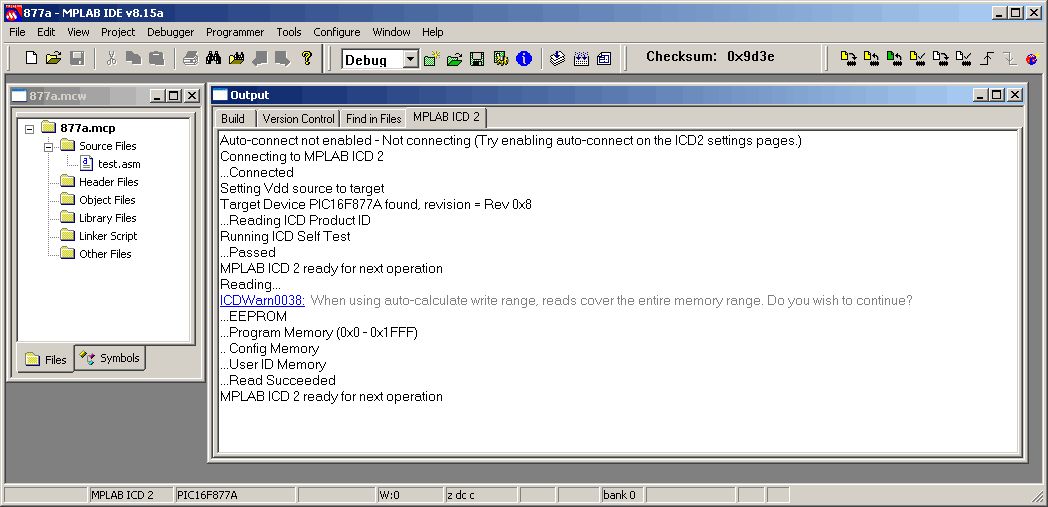Open Find with the binoculars icon
Screen dimensions: 1048x507
(213, 58)
